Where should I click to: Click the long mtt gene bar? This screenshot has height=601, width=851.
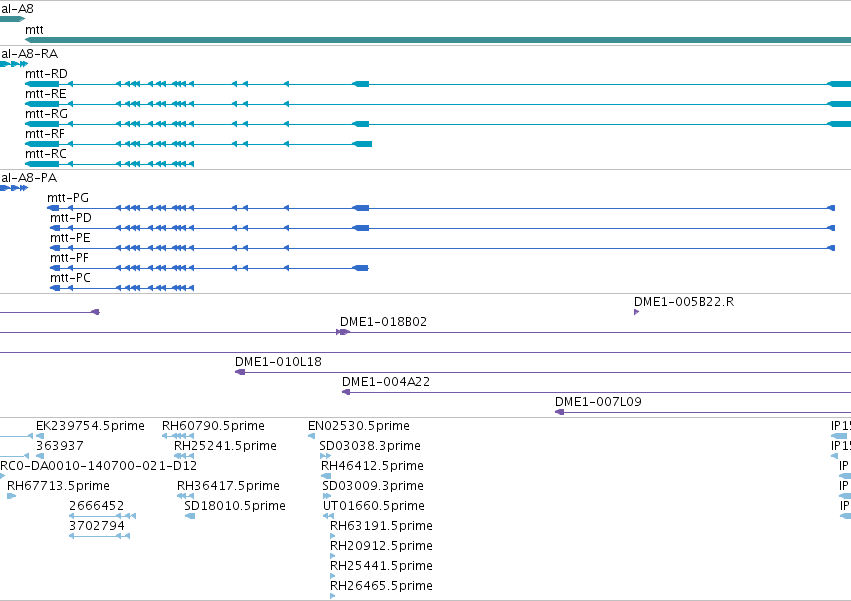click(x=438, y=40)
